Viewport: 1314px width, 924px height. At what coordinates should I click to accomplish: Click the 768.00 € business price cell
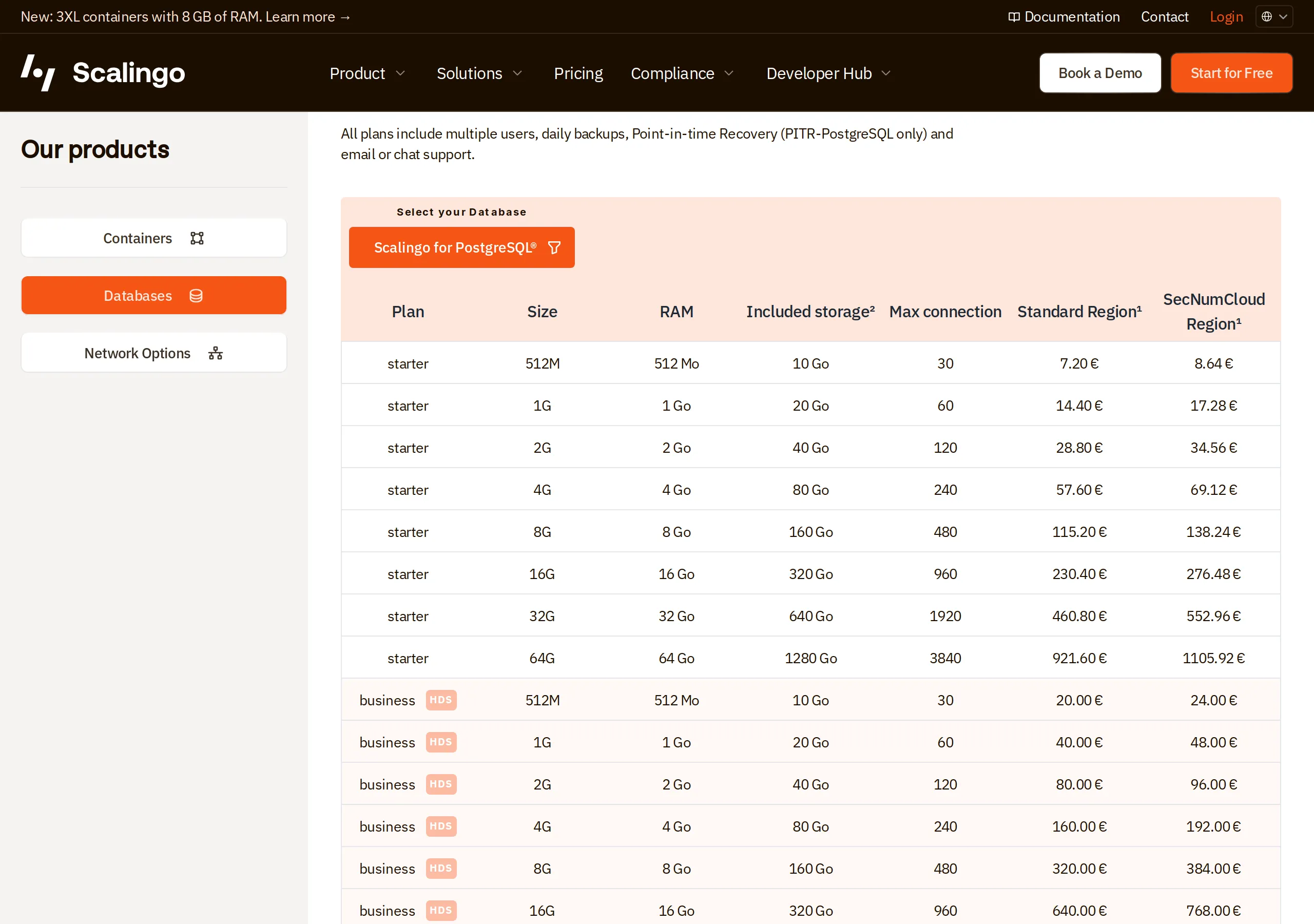(x=1214, y=910)
